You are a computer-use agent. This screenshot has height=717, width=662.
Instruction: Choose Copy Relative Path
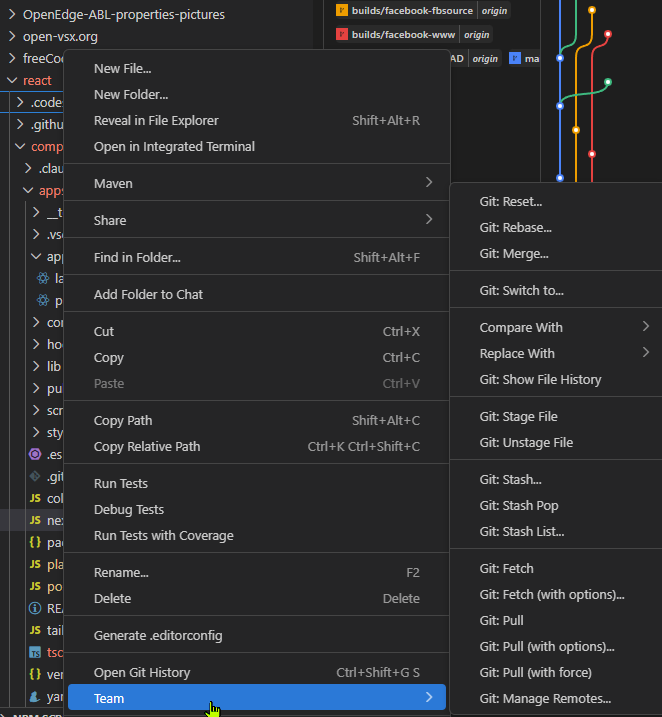click(x=256, y=447)
